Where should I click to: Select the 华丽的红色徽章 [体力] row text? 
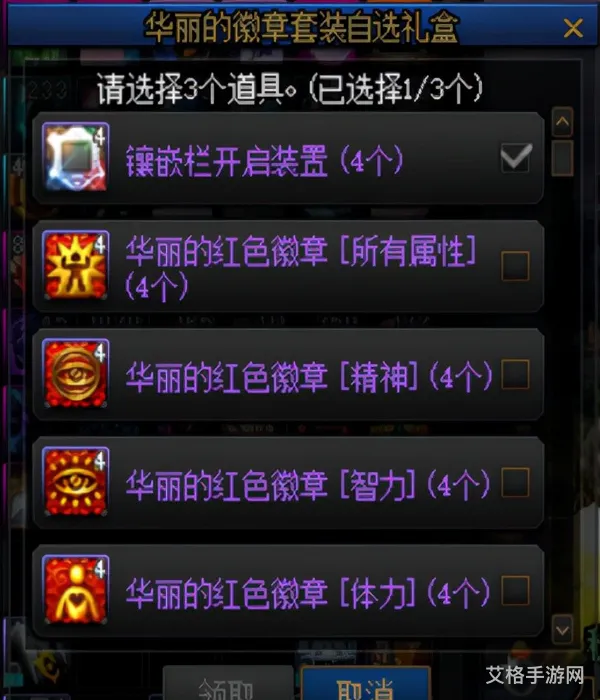tap(308, 593)
